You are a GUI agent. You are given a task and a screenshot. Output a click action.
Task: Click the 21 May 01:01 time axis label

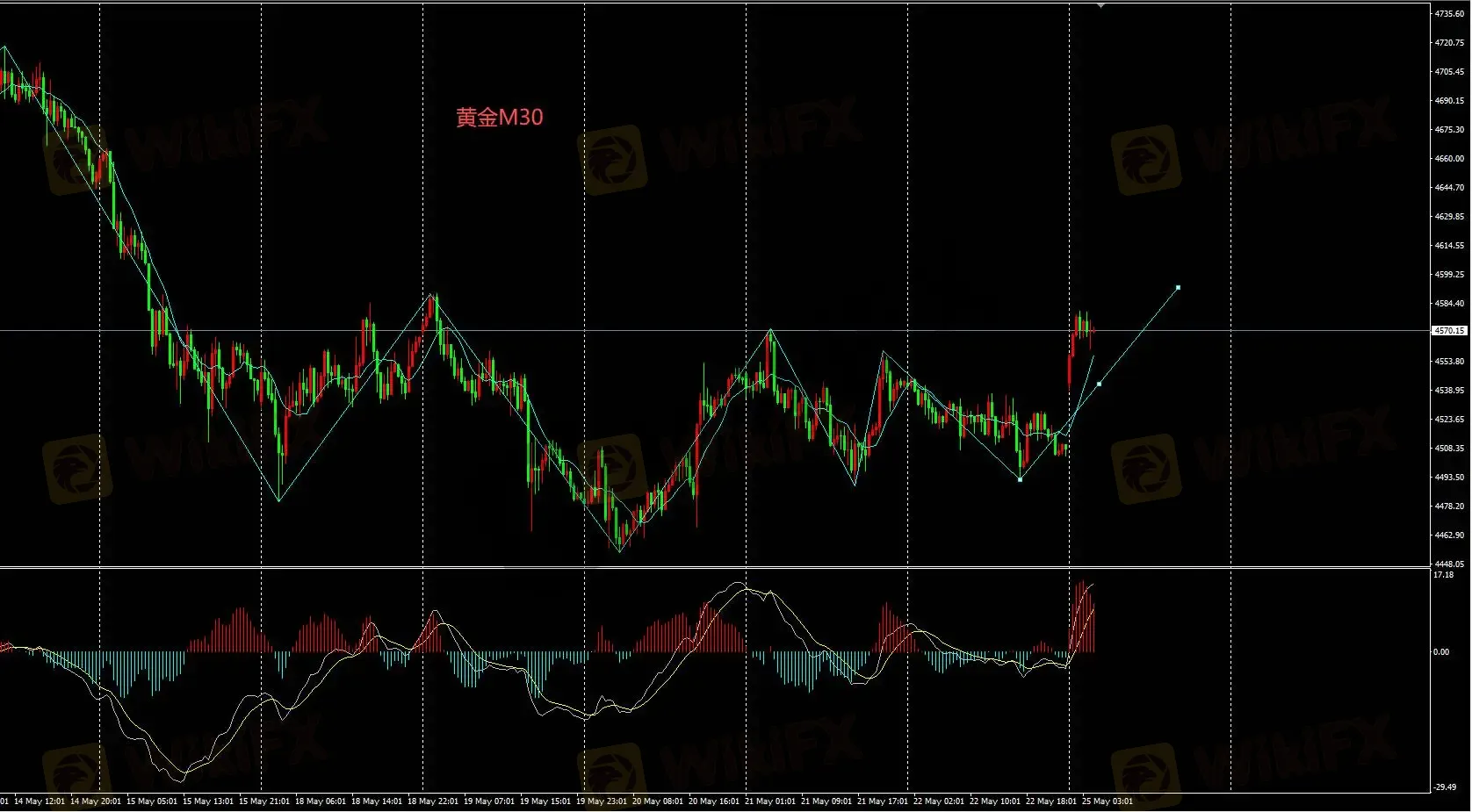(x=768, y=801)
